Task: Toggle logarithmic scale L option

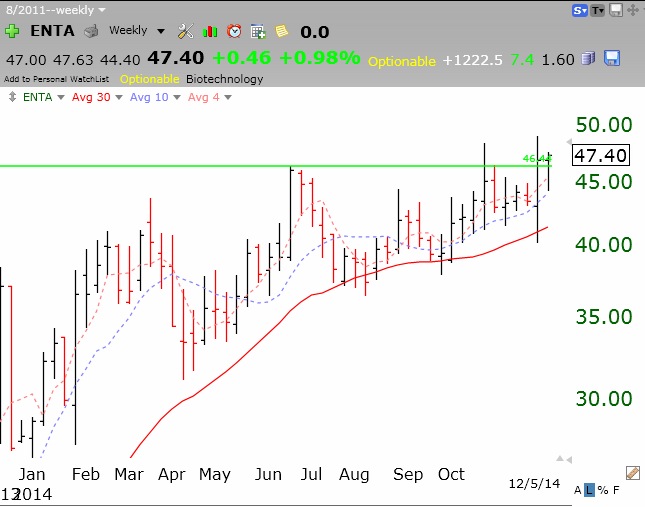Action: 590,491
